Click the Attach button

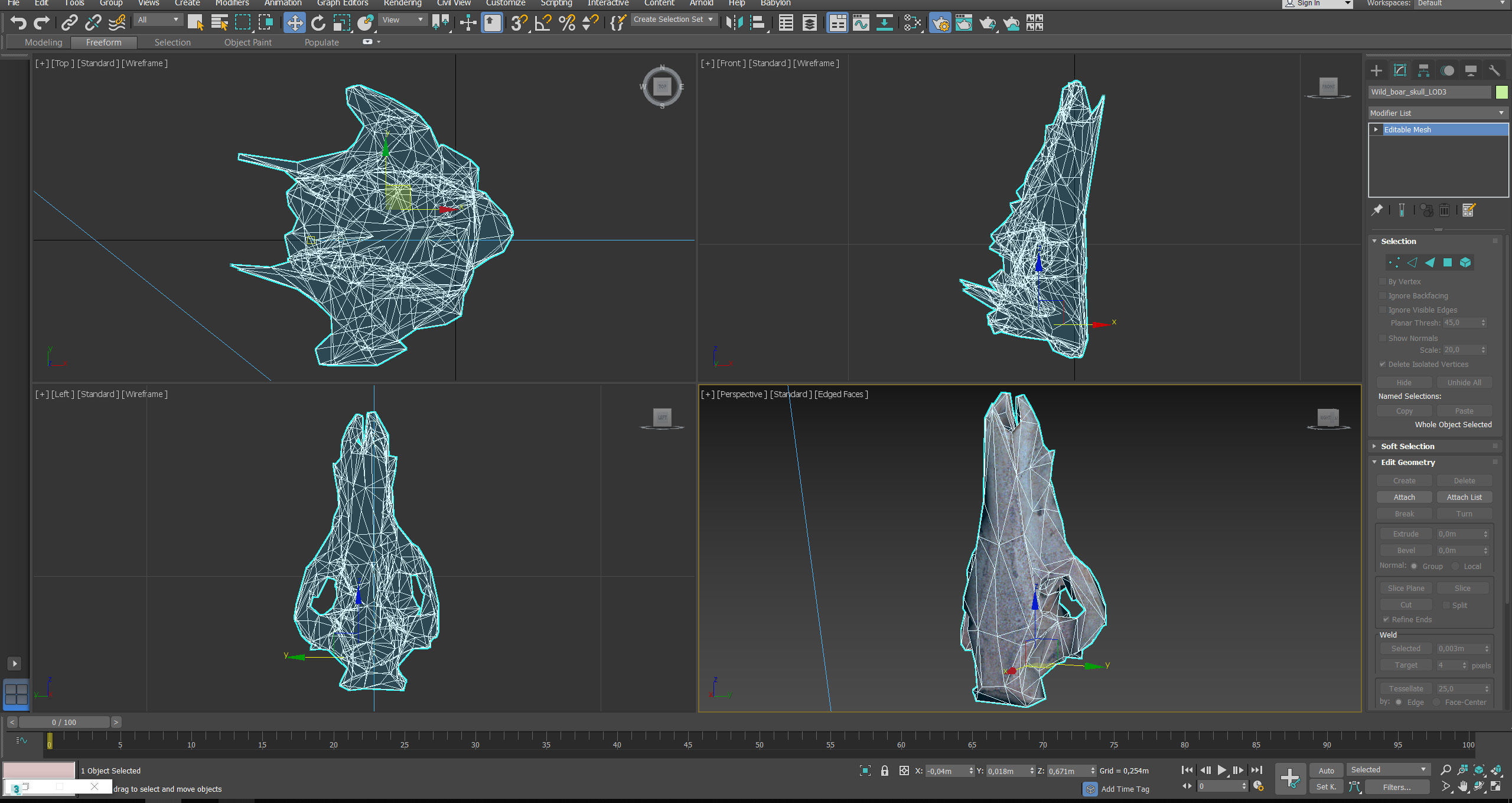1404,497
